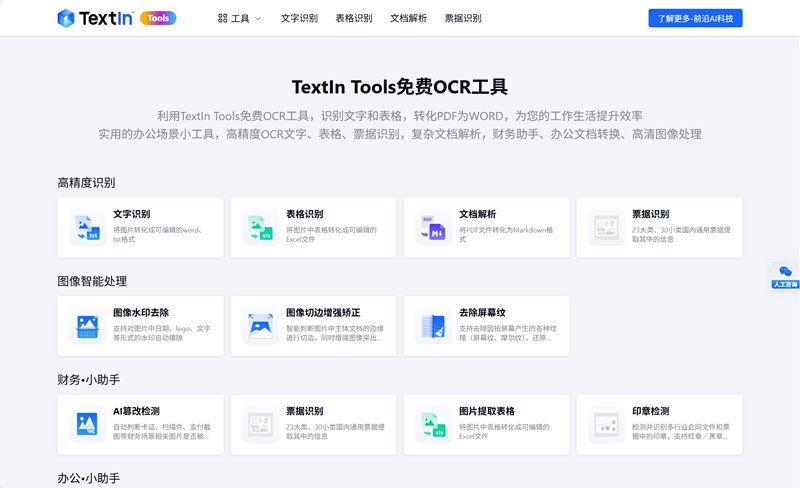Click the 图片提取表格 icon
Screen dimensions: 800x488
click(433, 425)
